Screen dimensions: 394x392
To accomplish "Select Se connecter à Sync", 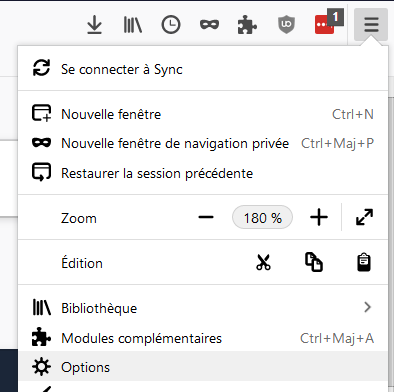I will [203, 69].
